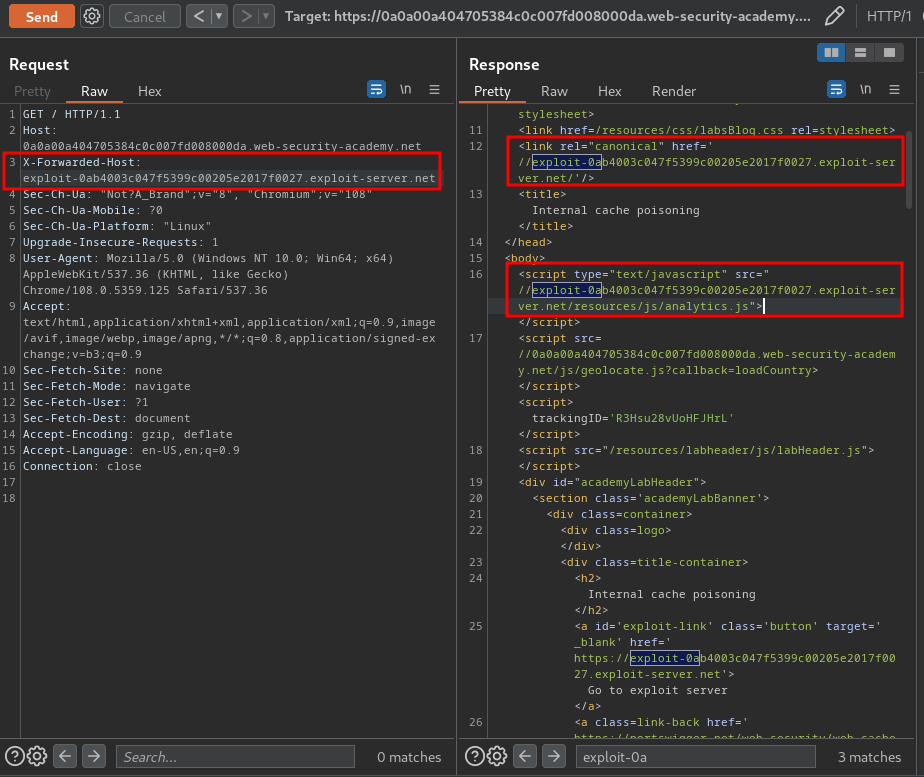The height and width of the screenshot is (777, 924).
Task: Open the help icon below the Response panel
Action: (x=474, y=756)
